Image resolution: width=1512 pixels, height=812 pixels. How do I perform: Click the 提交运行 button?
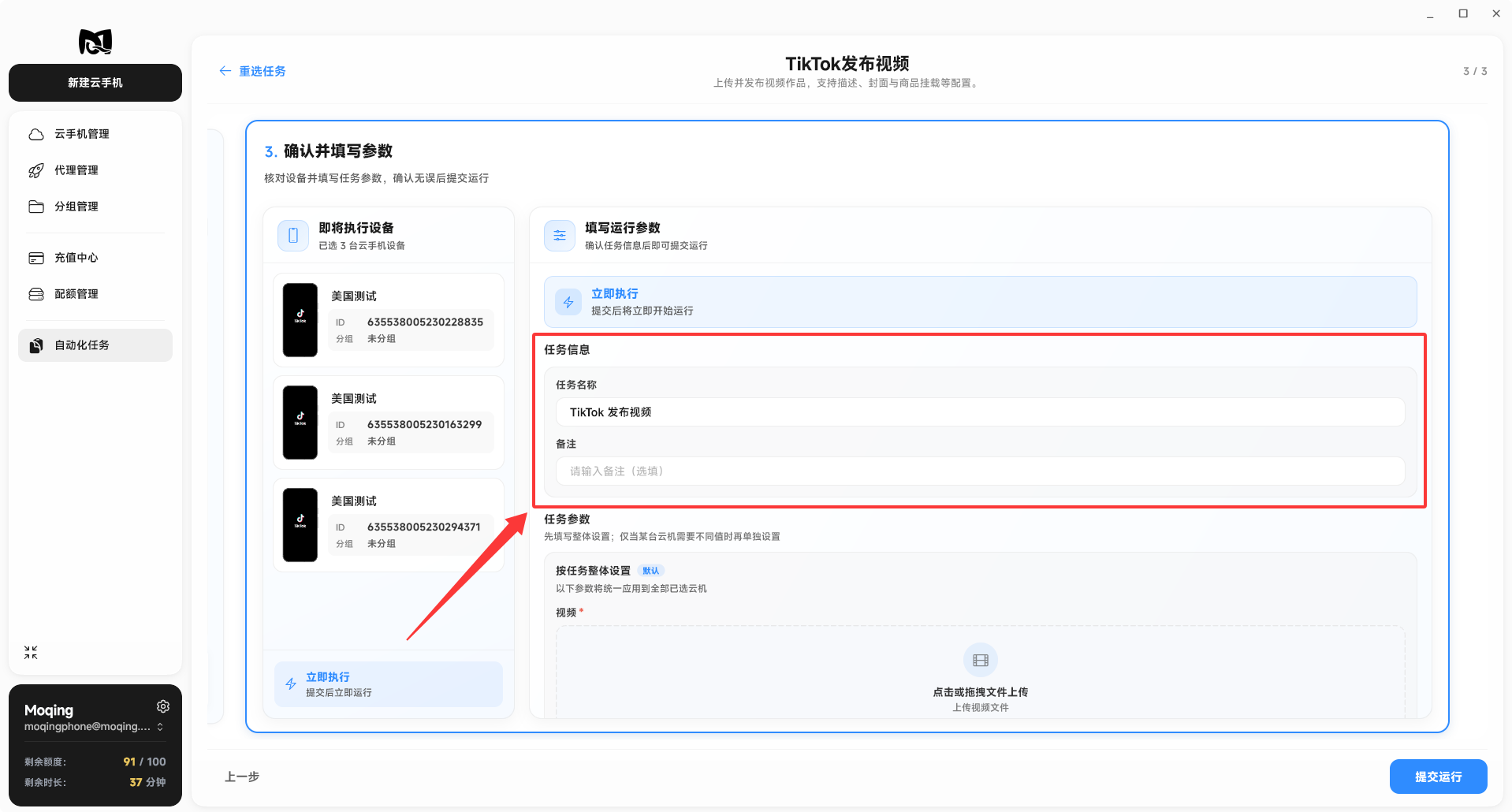[x=1438, y=777]
